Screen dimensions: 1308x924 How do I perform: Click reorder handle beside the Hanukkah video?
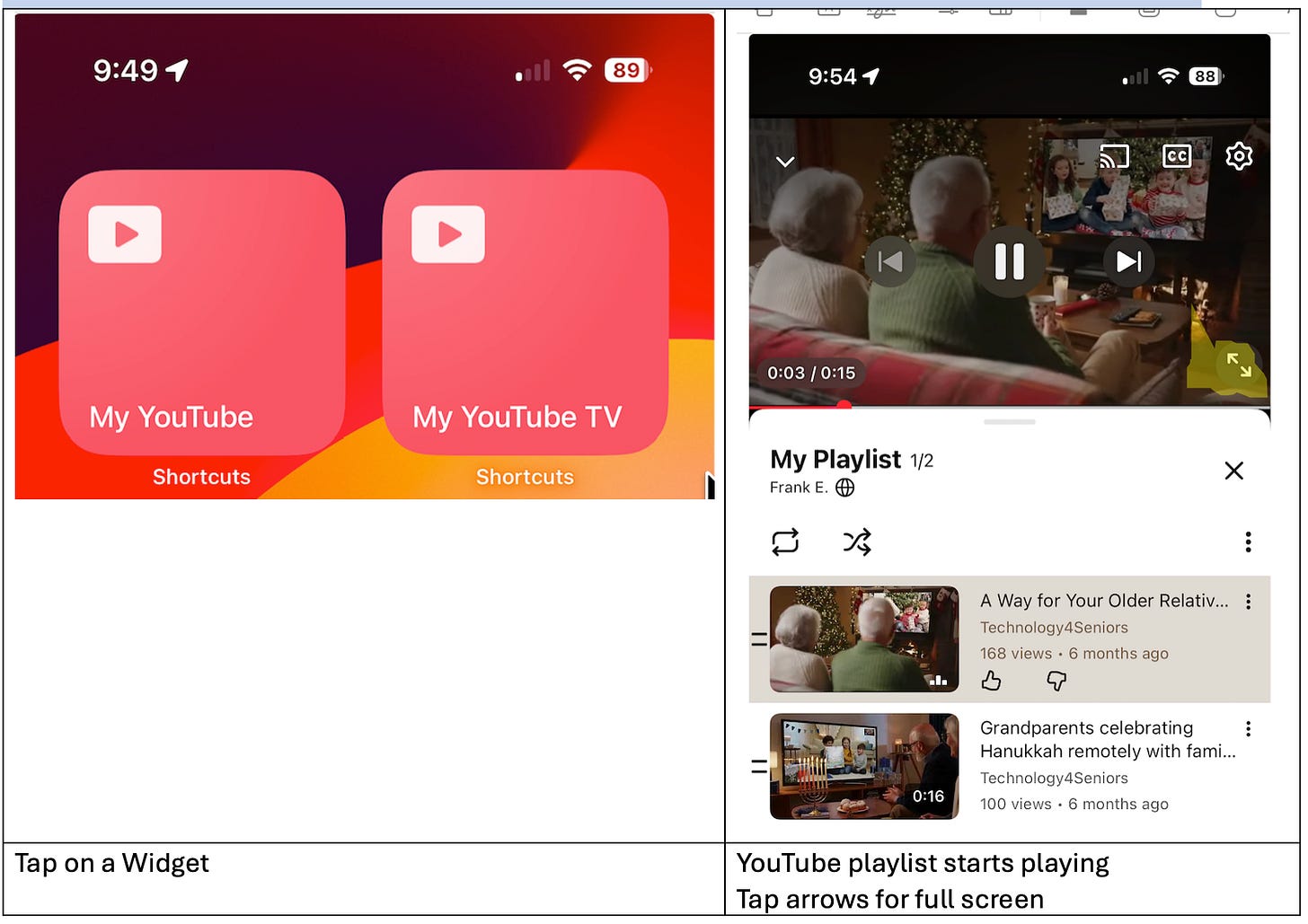[759, 767]
